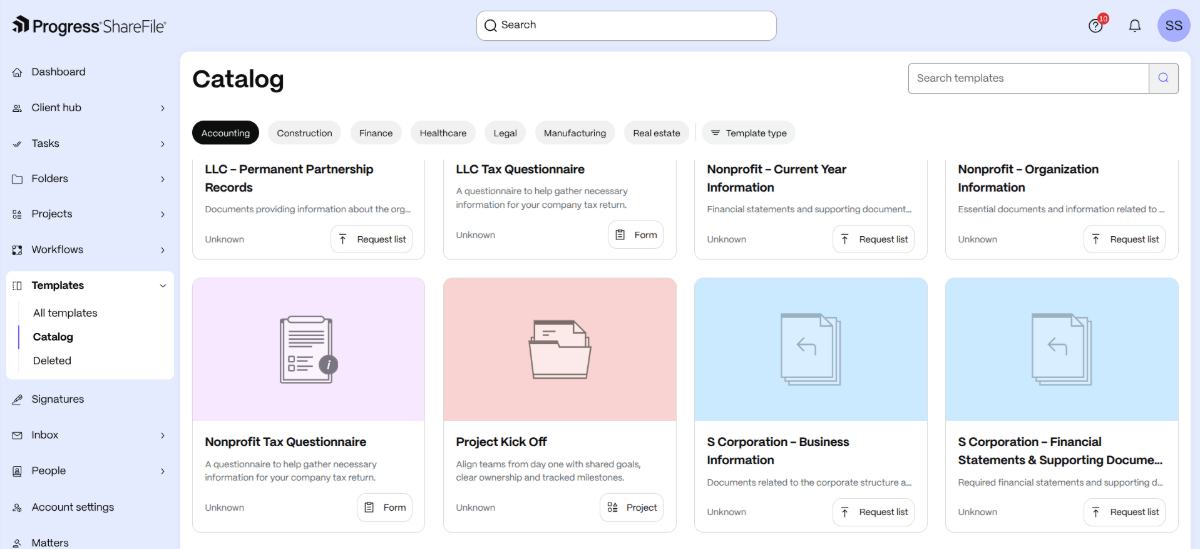This screenshot has height=549, width=1200.
Task: Focus the top Search input field
Action: pos(626,25)
